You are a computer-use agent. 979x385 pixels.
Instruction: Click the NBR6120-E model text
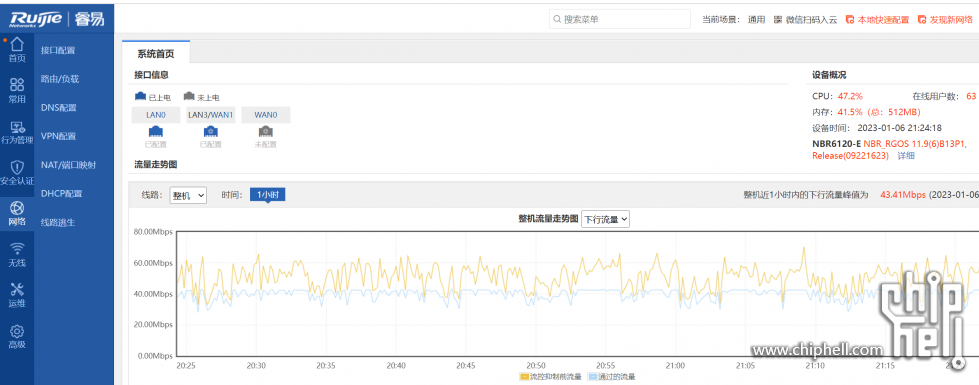click(x=837, y=144)
